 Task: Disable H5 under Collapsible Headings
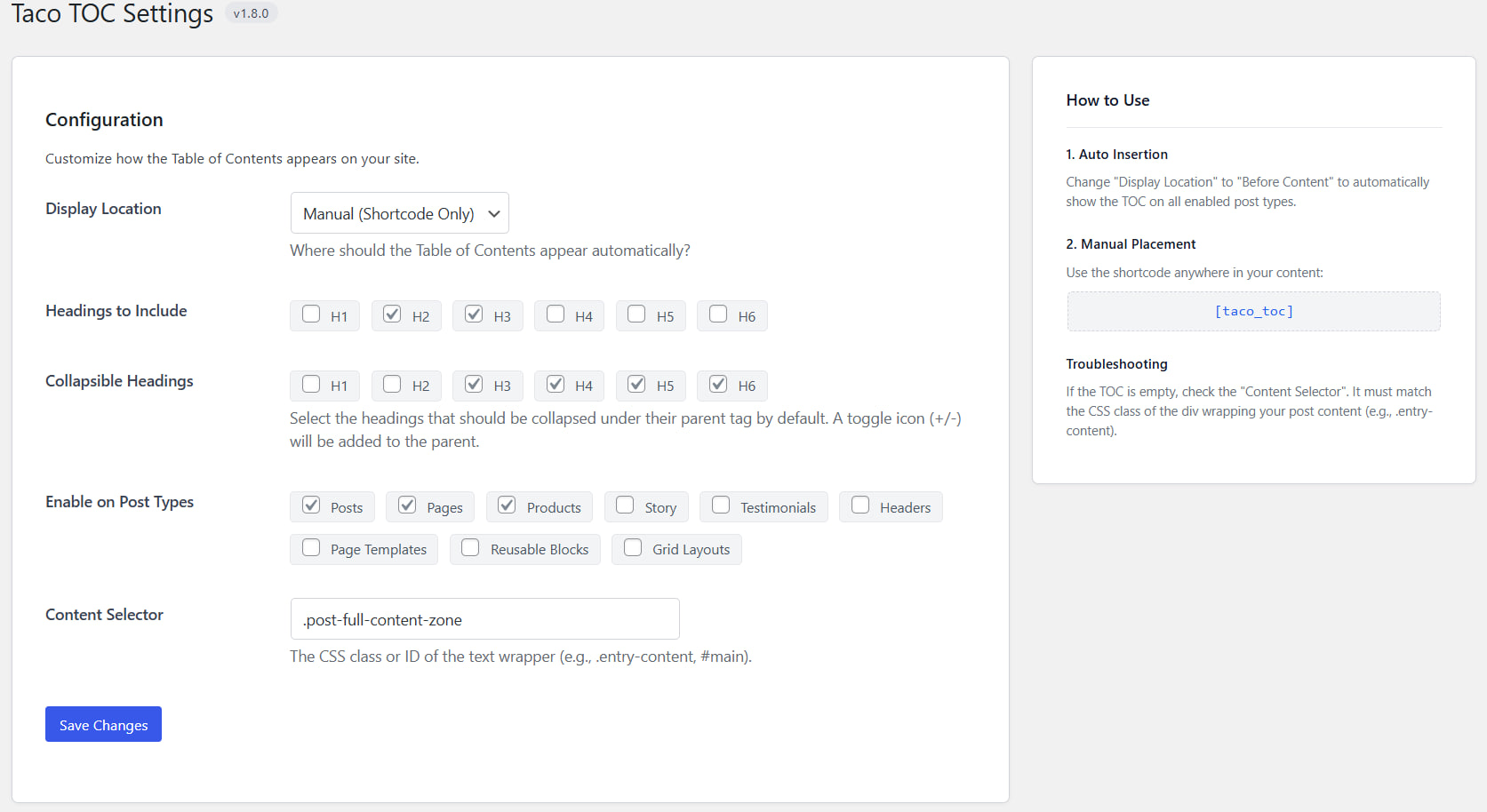point(636,385)
